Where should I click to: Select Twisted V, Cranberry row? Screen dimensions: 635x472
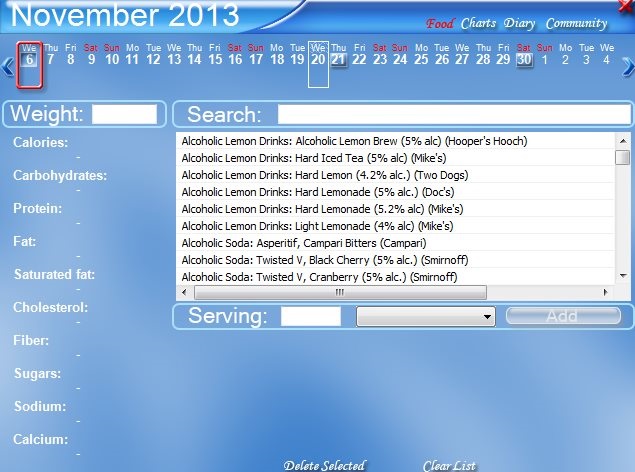395,277
